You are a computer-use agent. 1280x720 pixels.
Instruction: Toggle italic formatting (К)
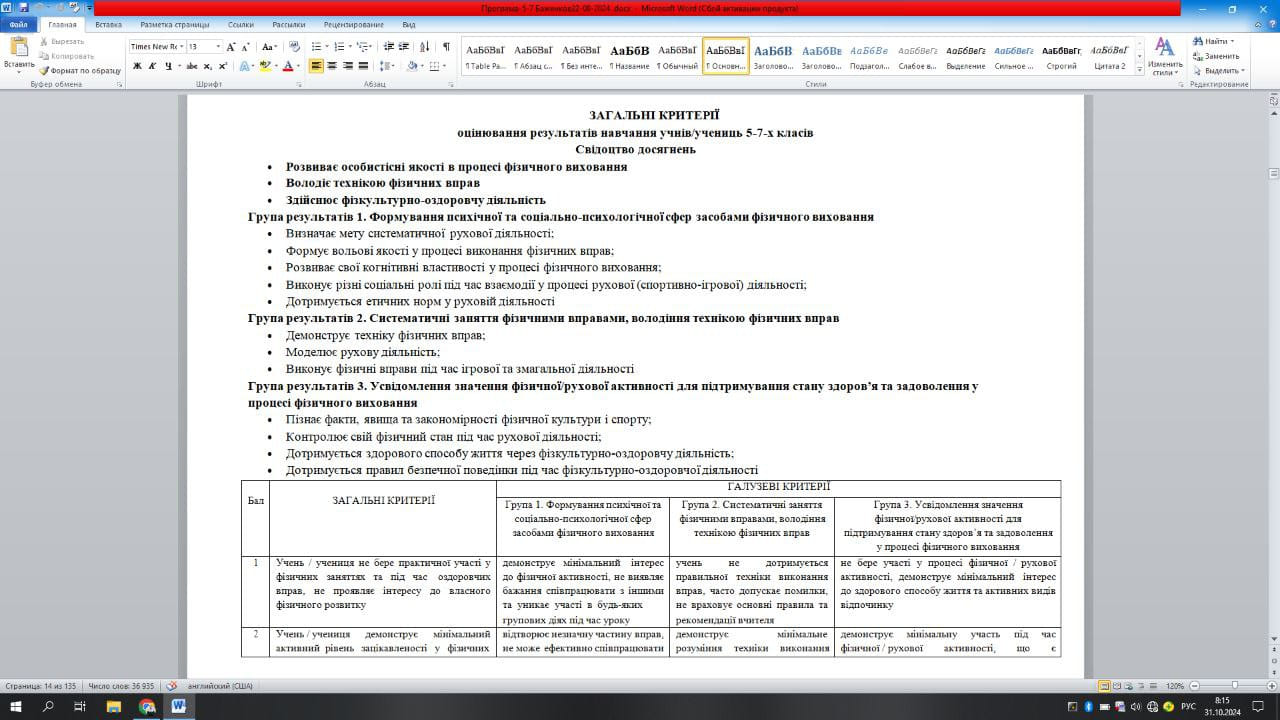152,66
